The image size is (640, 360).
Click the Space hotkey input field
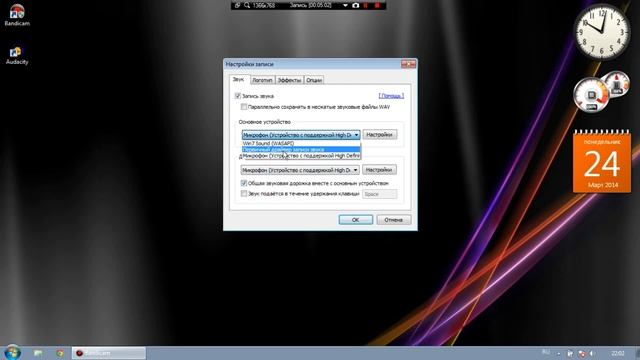click(379, 194)
